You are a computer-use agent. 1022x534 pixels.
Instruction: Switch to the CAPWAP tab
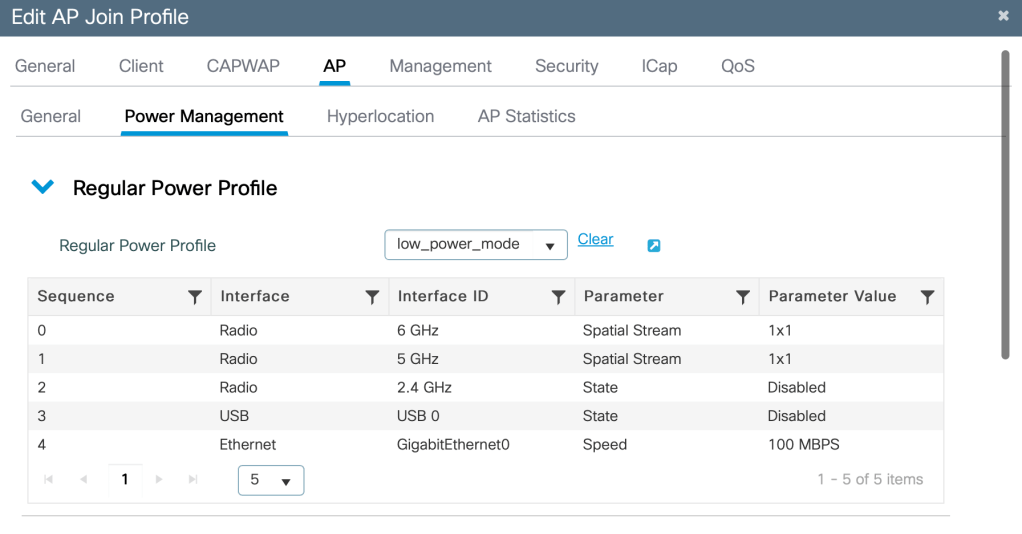243,66
